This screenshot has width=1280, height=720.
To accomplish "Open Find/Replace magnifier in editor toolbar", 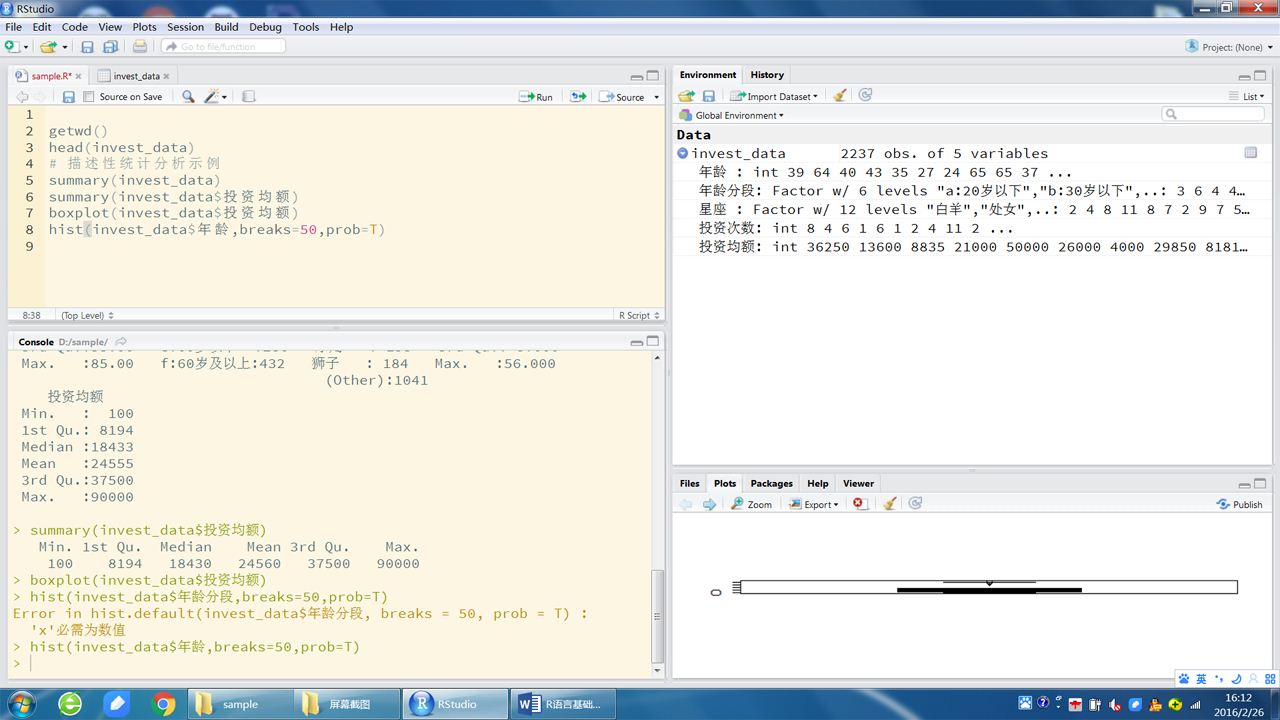I will 188,97.
